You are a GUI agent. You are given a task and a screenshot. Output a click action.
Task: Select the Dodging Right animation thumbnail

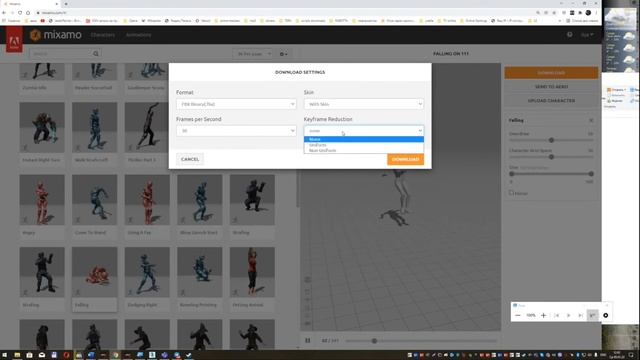[147, 272]
